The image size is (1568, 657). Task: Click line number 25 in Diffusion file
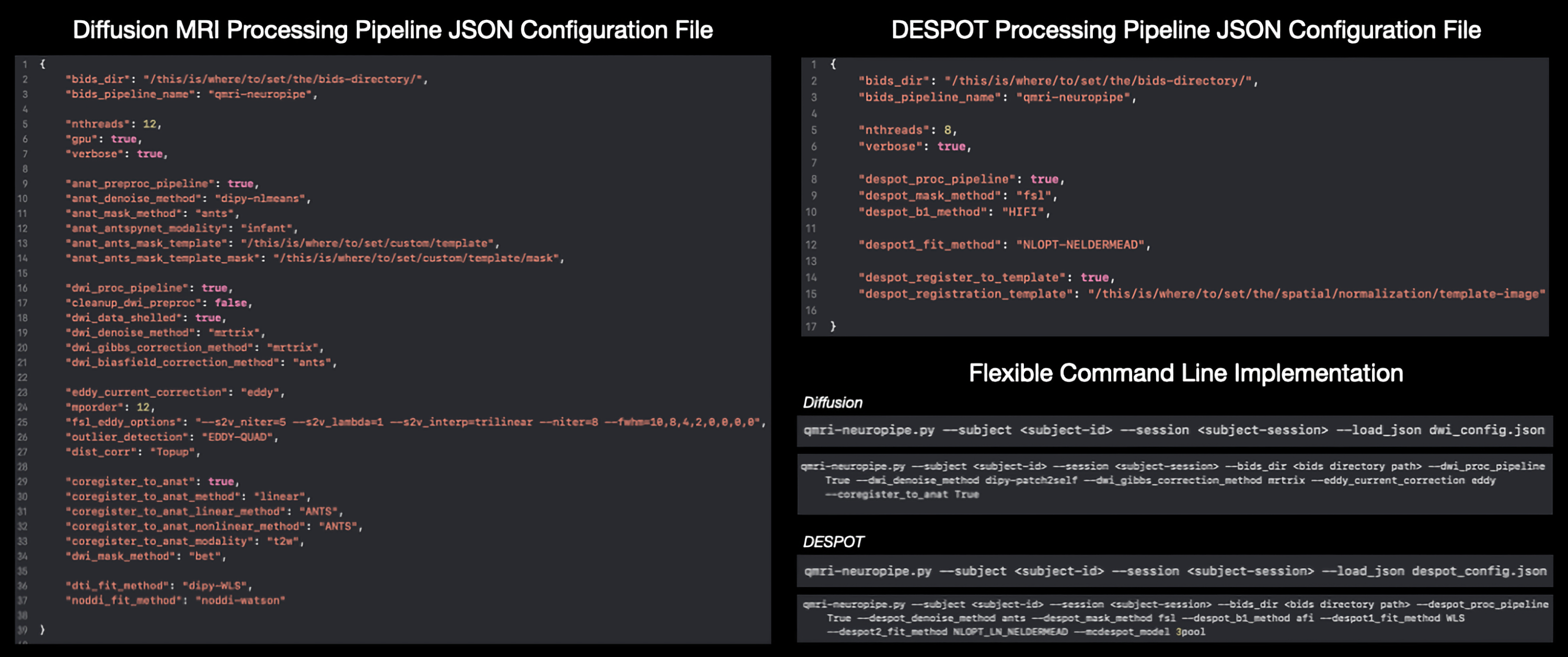point(22,422)
